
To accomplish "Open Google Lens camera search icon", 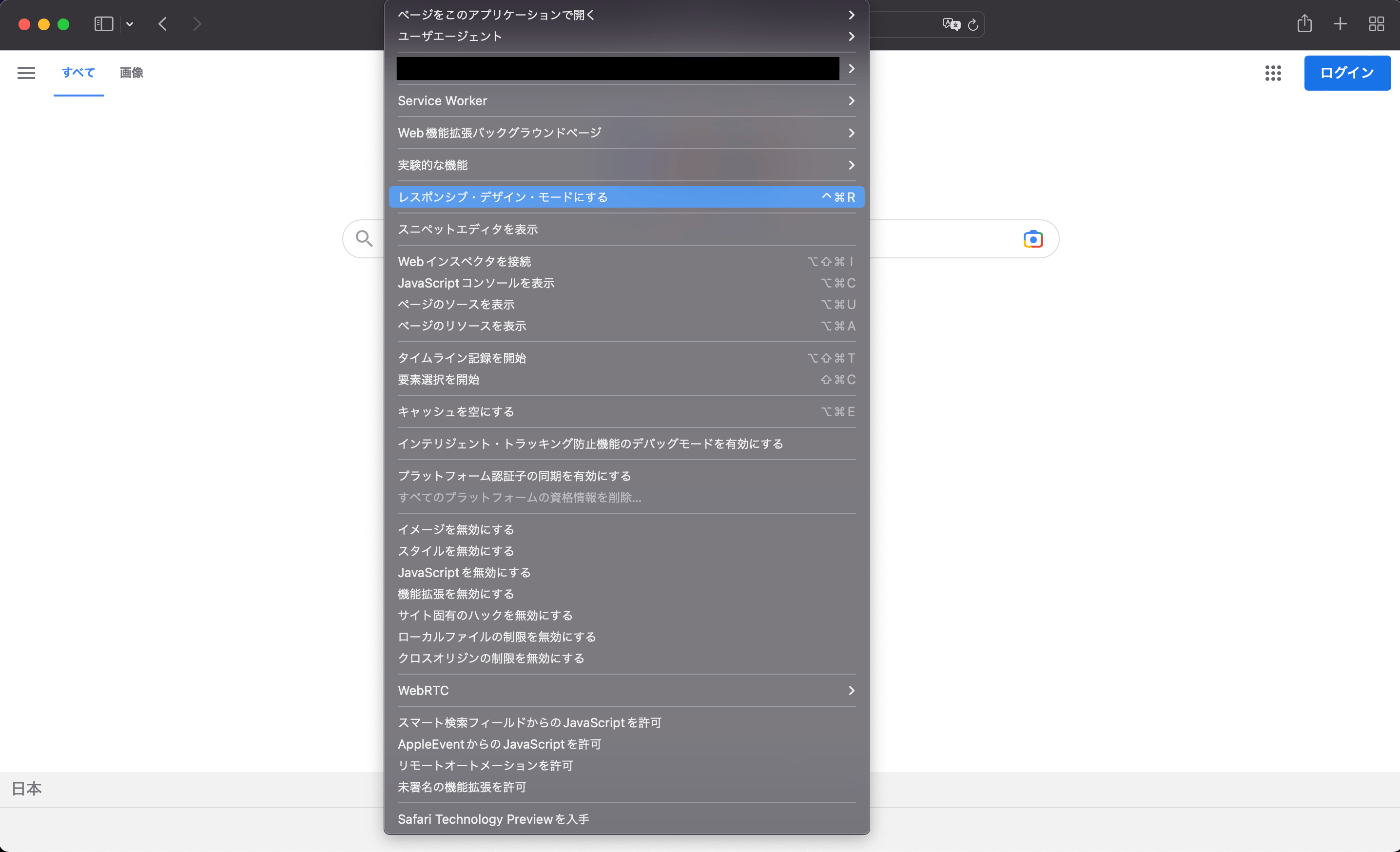I will [1033, 239].
